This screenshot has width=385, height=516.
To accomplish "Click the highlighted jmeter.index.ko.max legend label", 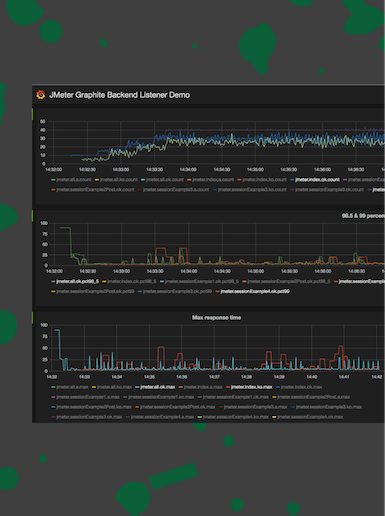I will pos(252,387).
